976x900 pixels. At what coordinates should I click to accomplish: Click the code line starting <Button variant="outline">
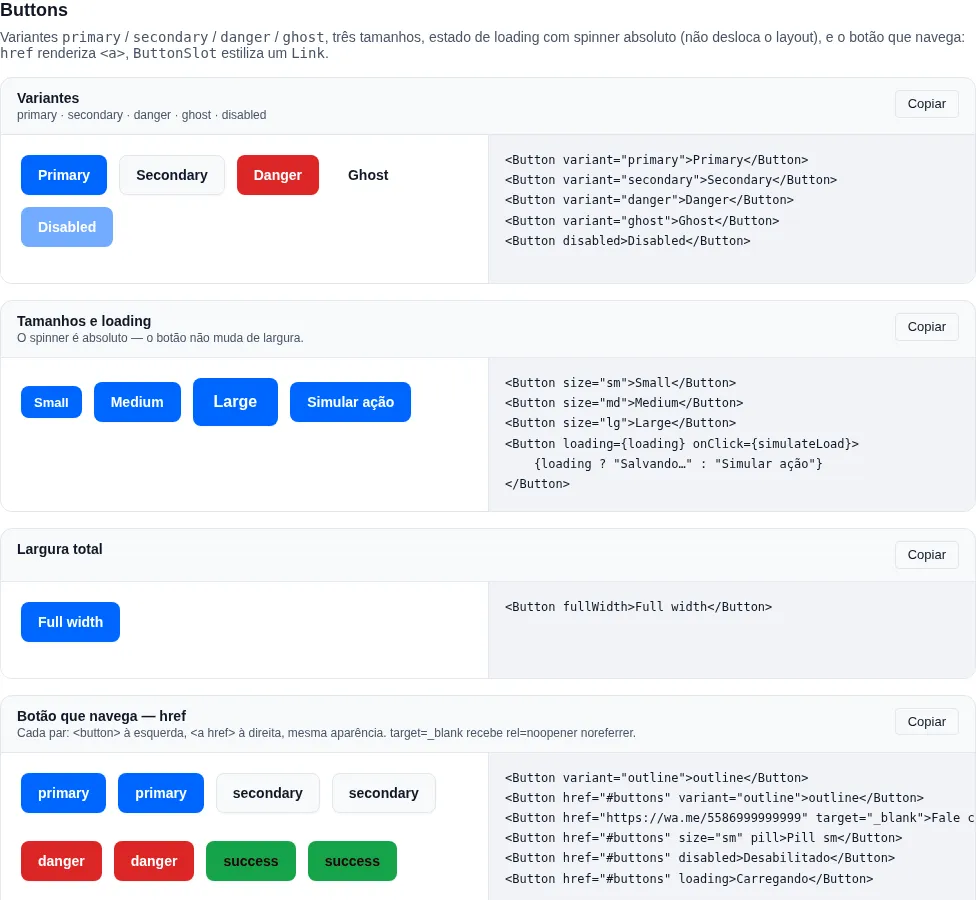click(x=656, y=778)
